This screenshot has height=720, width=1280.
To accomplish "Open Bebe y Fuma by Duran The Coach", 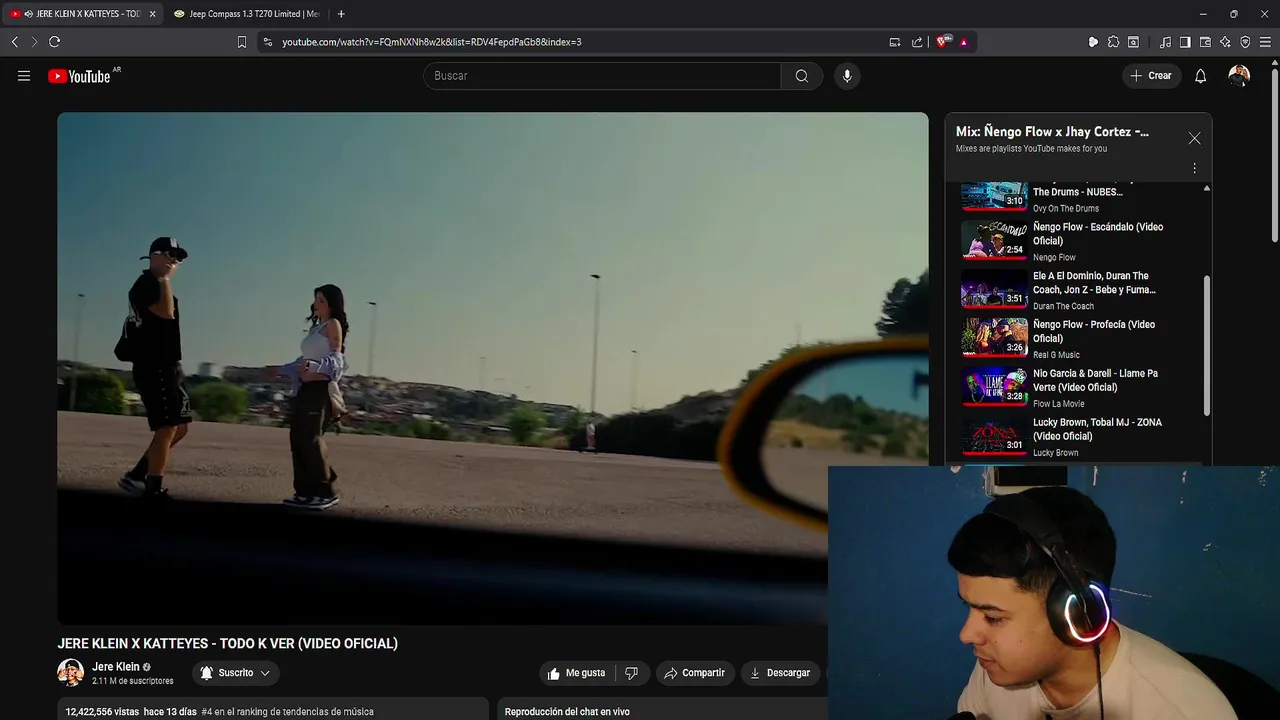I will [1095, 283].
